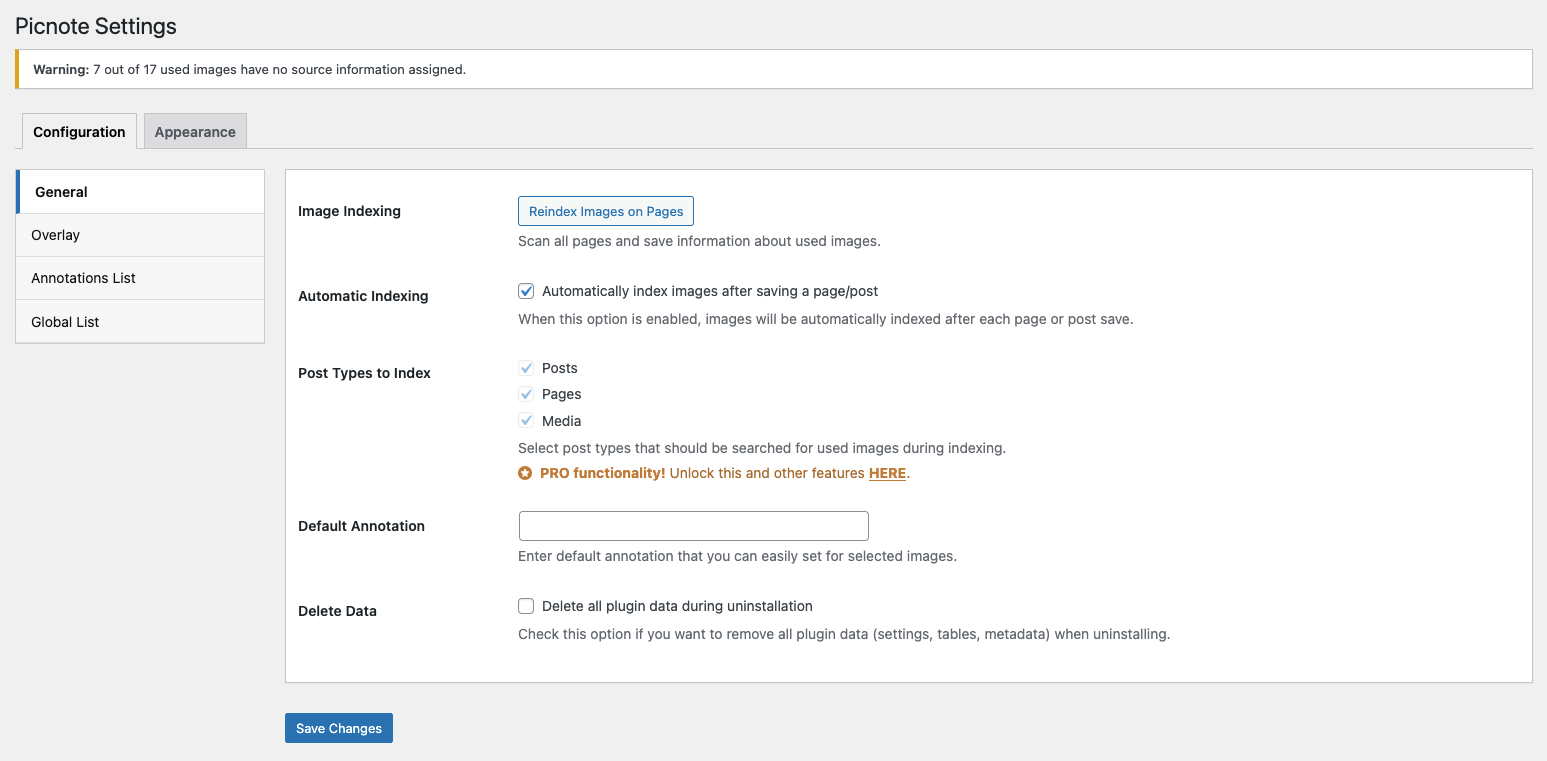This screenshot has height=761, width=1547.
Task: Click the orange PRO functionality star icon
Action: (526, 472)
